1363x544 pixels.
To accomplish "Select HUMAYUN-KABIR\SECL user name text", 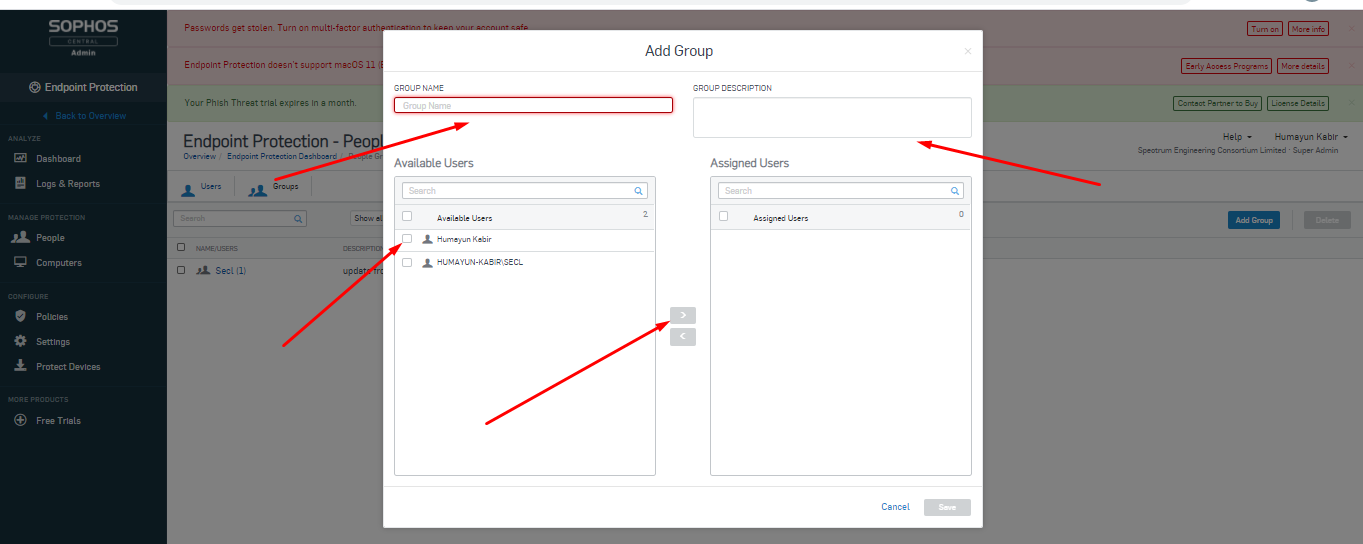I will [480, 262].
